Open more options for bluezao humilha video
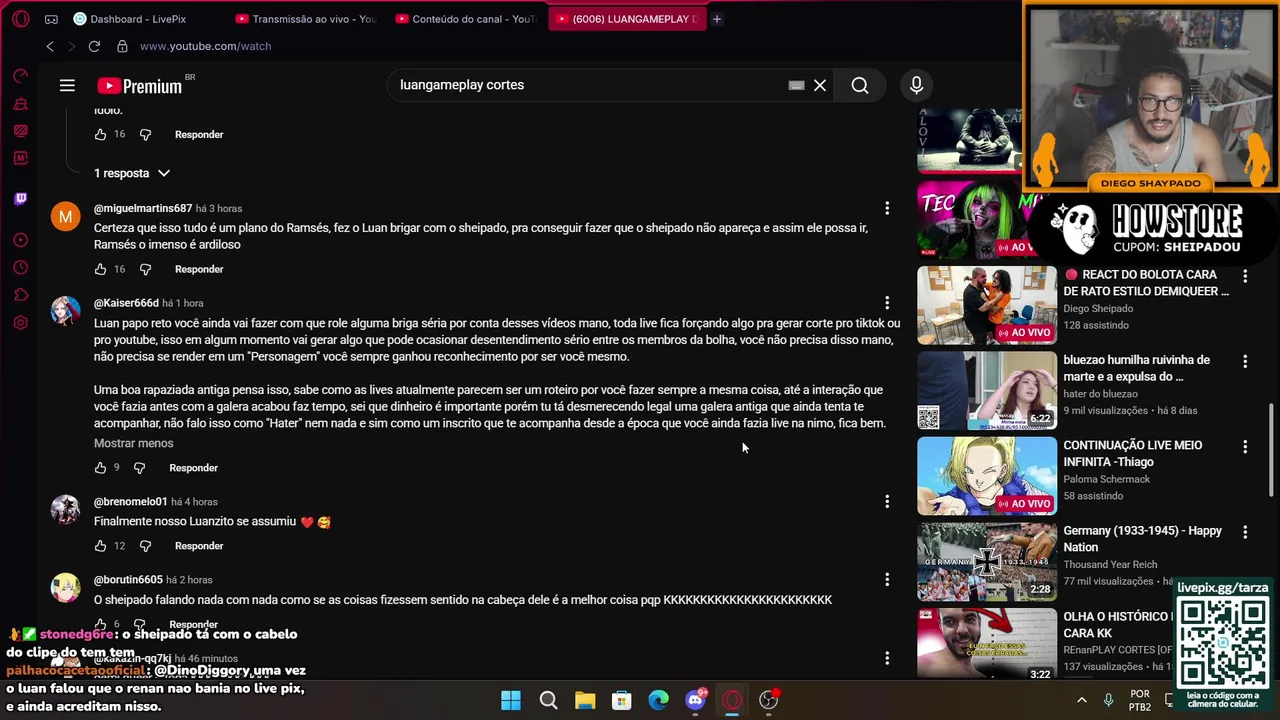This screenshot has height=720, width=1280. point(1245,361)
